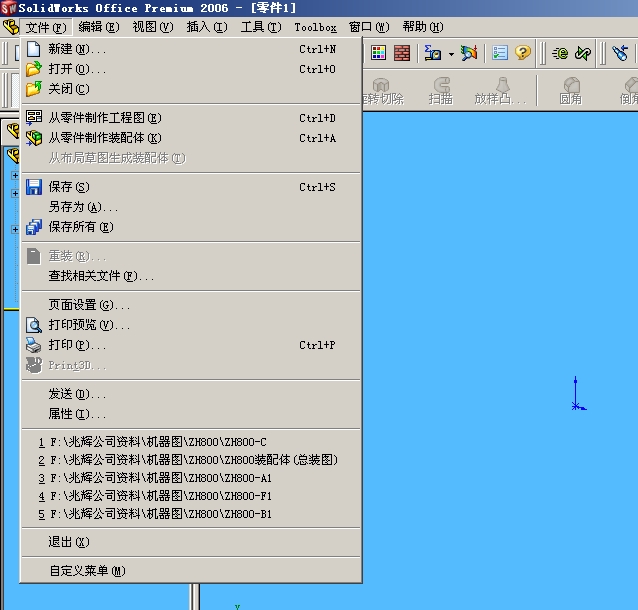Viewport: 638px width, 610px height.
Task: Expand the second feature tree node
Action: coord(15,193)
